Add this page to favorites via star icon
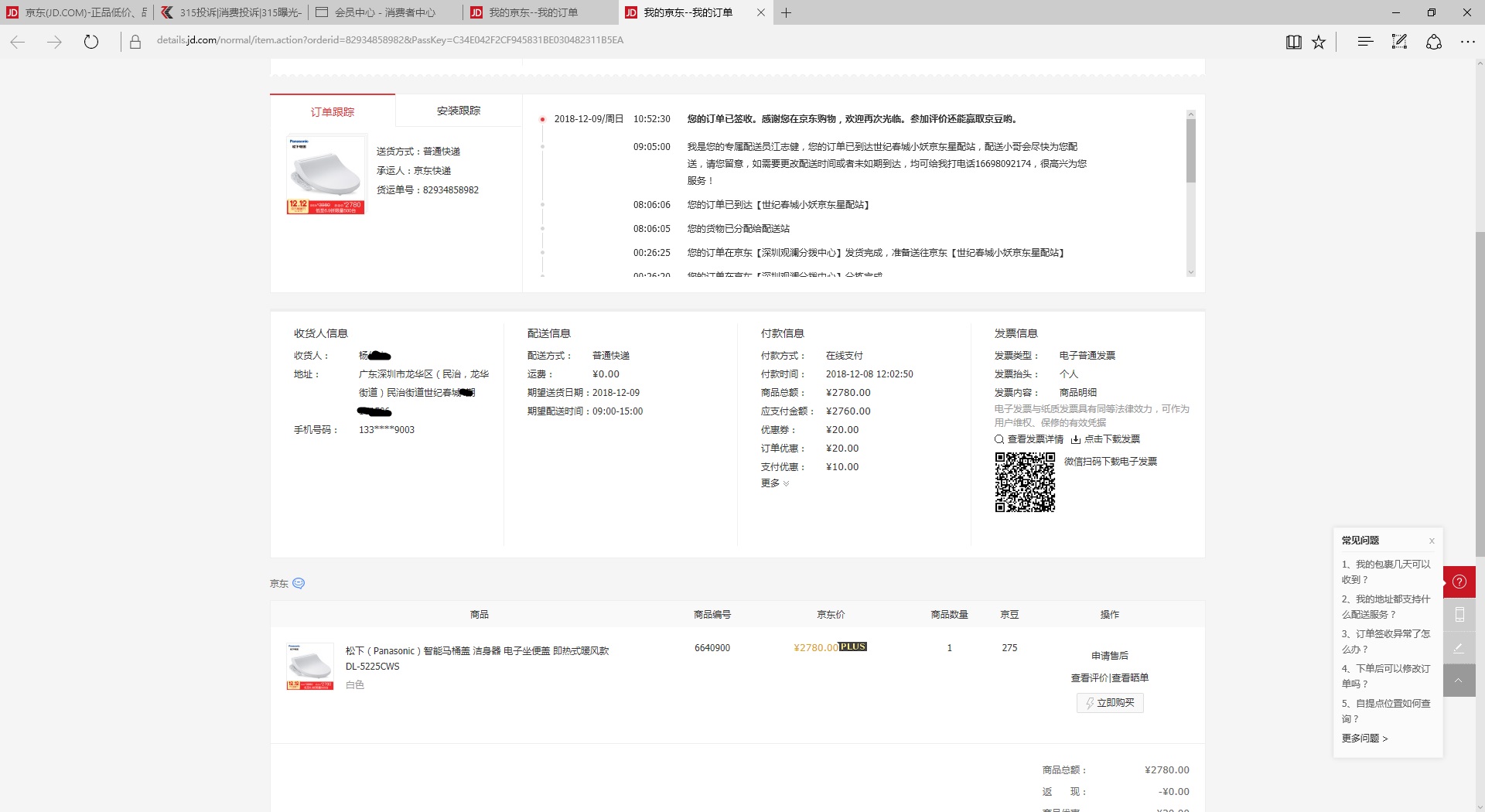The height and width of the screenshot is (812, 1485). pos(1319,42)
